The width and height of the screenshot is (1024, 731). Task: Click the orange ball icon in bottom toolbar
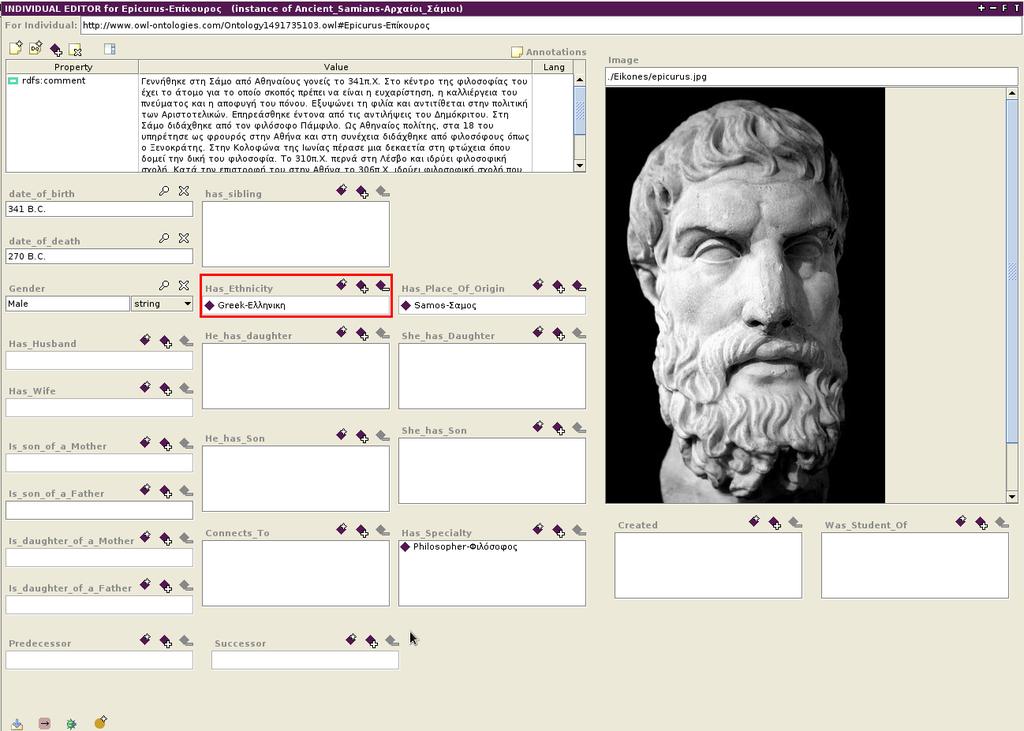tap(100, 722)
